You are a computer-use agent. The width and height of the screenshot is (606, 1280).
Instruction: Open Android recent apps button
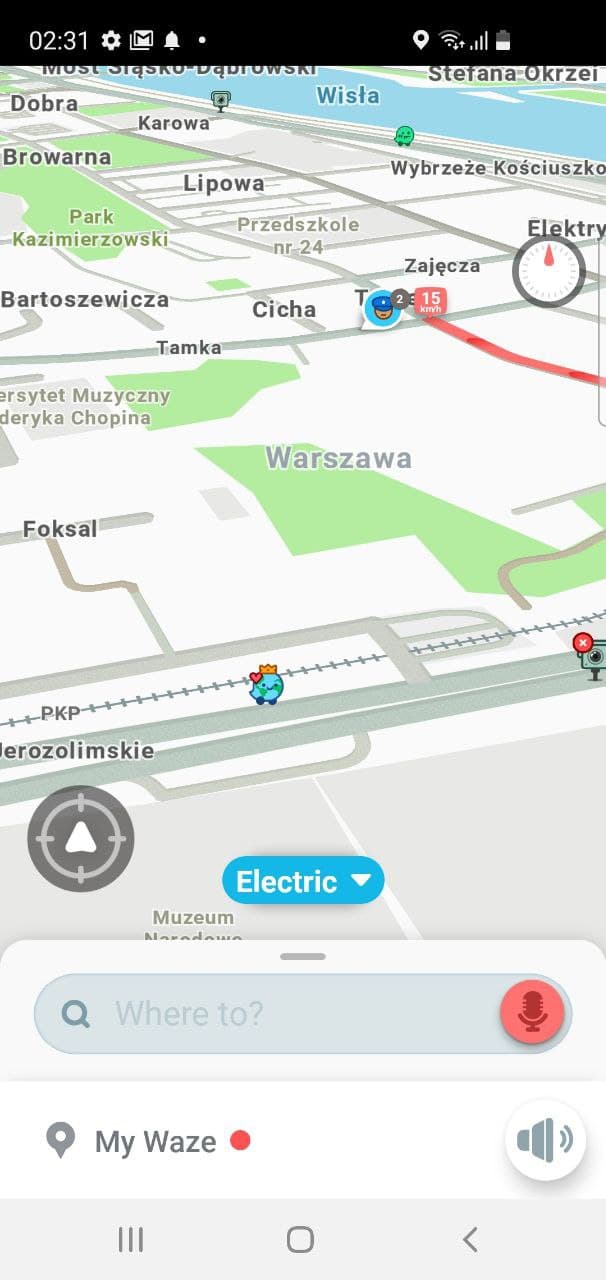click(x=131, y=1240)
